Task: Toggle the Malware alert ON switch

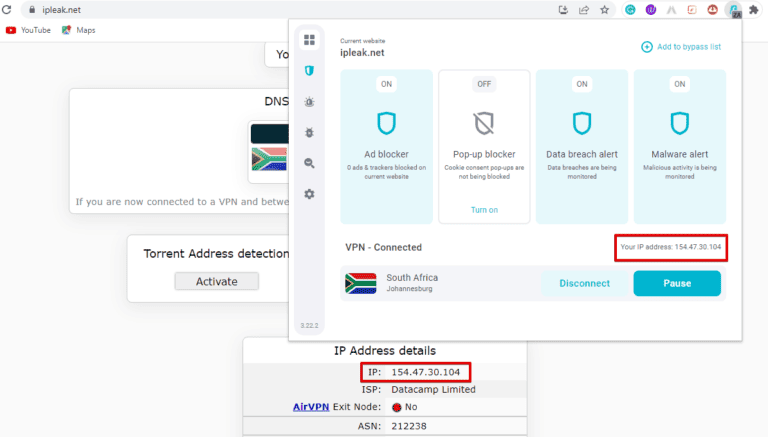Action: coord(680,84)
